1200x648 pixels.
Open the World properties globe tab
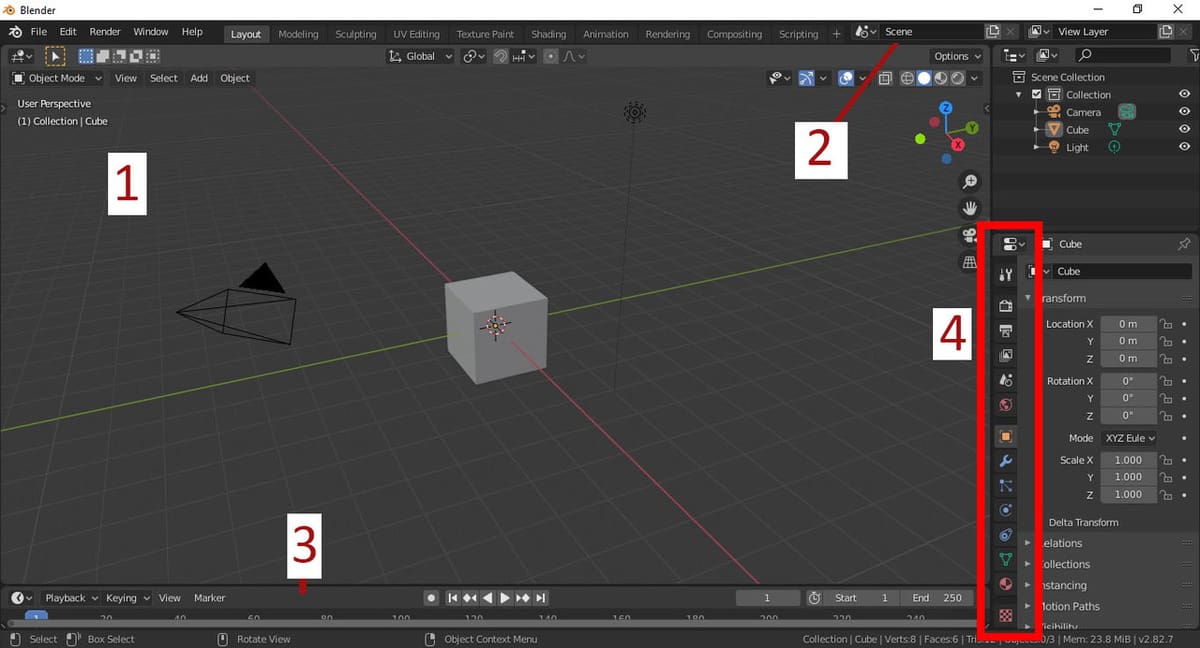tap(1006, 405)
